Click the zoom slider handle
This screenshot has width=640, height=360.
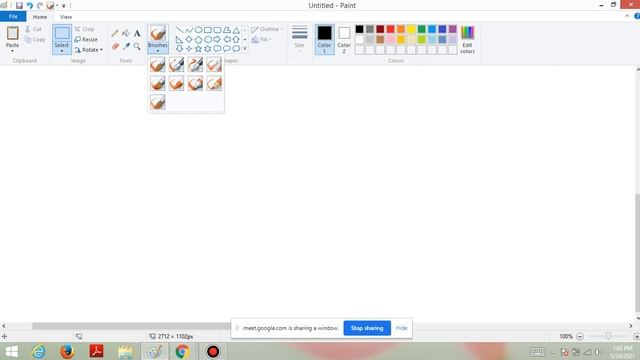point(608,336)
